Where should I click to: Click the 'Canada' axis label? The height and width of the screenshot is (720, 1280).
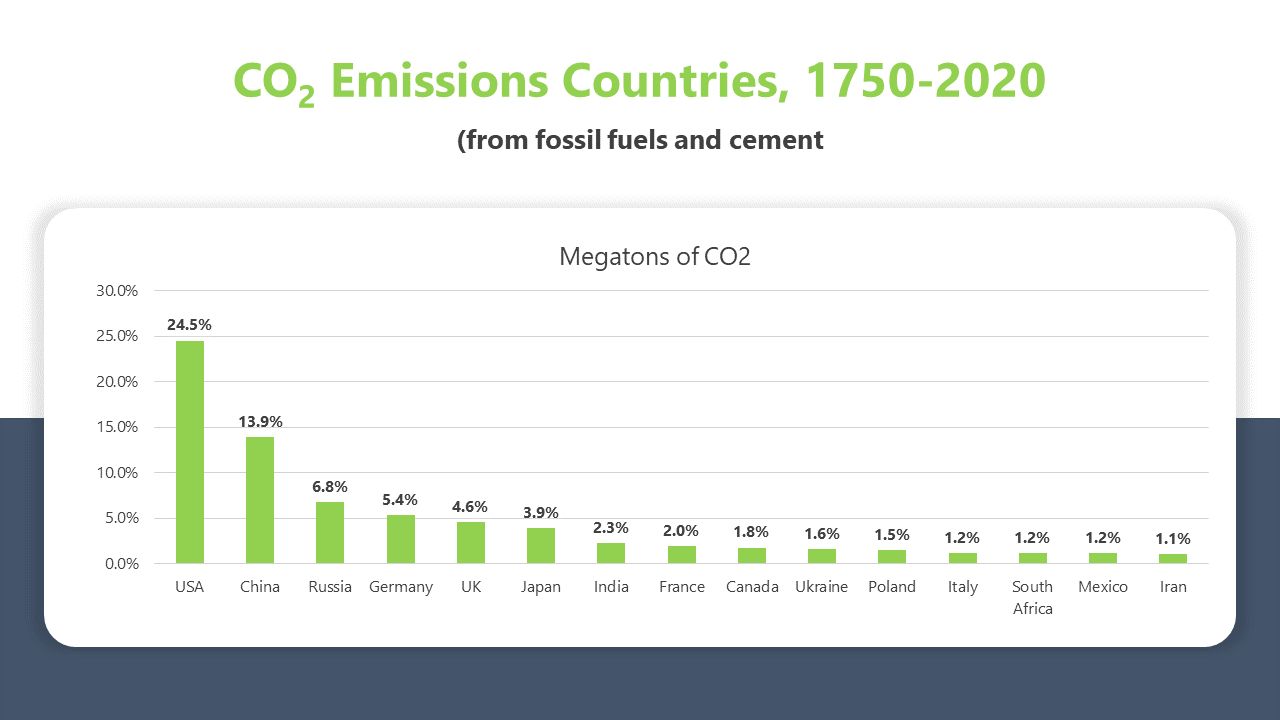click(x=752, y=587)
